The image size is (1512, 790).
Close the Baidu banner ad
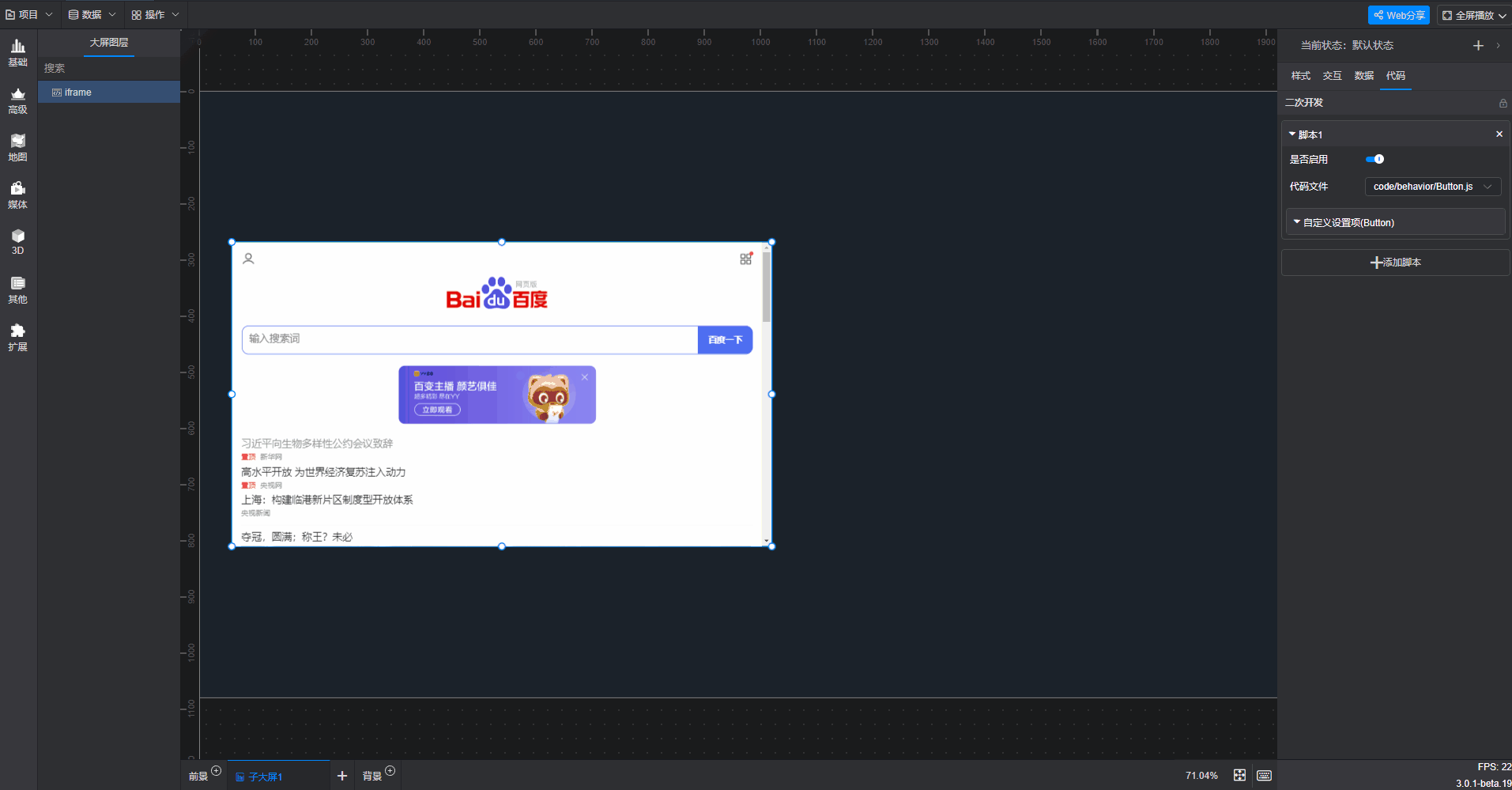[x=585, y=377]
